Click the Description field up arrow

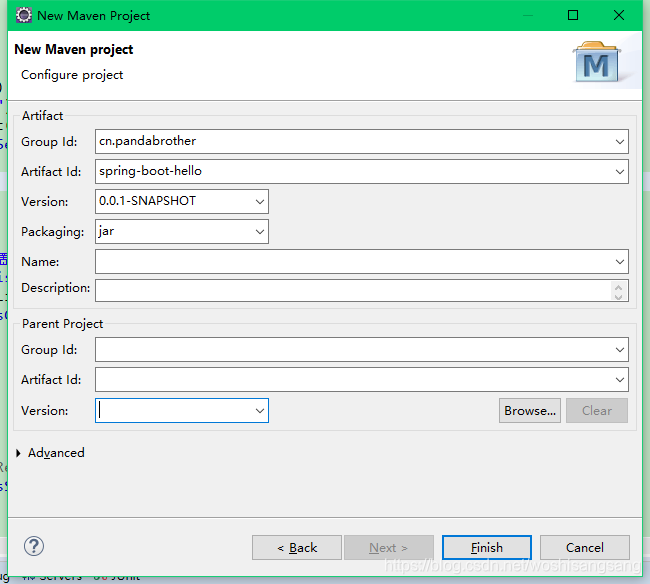(619, 286)
